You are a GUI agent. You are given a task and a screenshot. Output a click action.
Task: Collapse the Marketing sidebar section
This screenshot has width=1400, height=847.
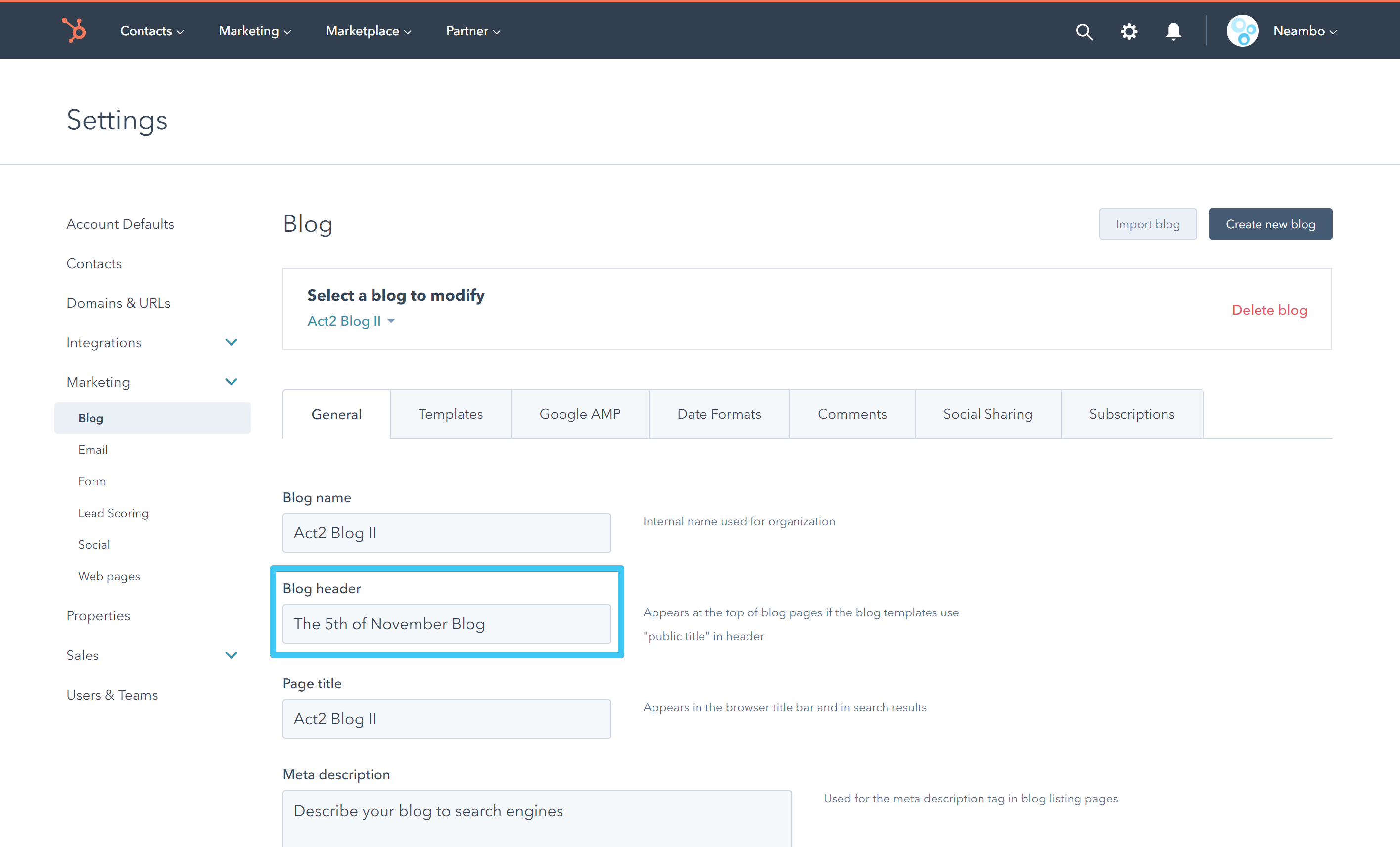231,382
